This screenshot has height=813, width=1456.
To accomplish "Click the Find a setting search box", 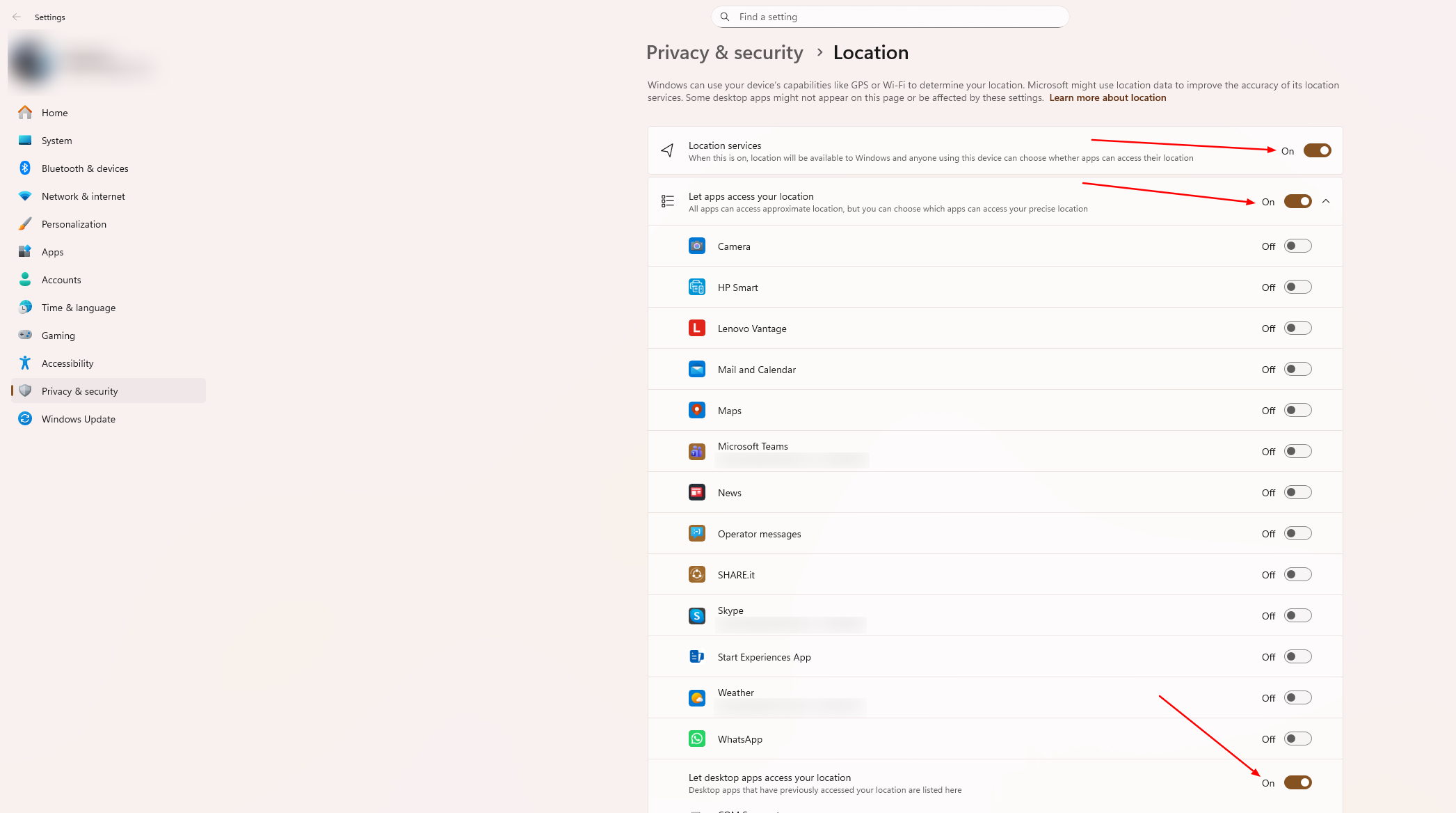I will 890,17.
